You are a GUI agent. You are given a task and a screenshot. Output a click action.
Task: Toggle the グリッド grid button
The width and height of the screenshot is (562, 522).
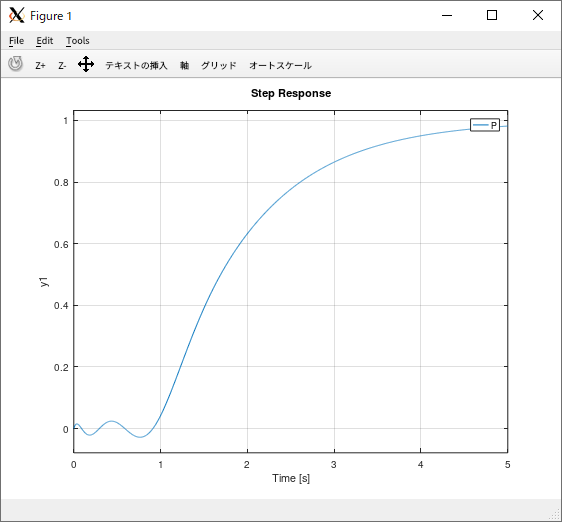coord(219,65)
